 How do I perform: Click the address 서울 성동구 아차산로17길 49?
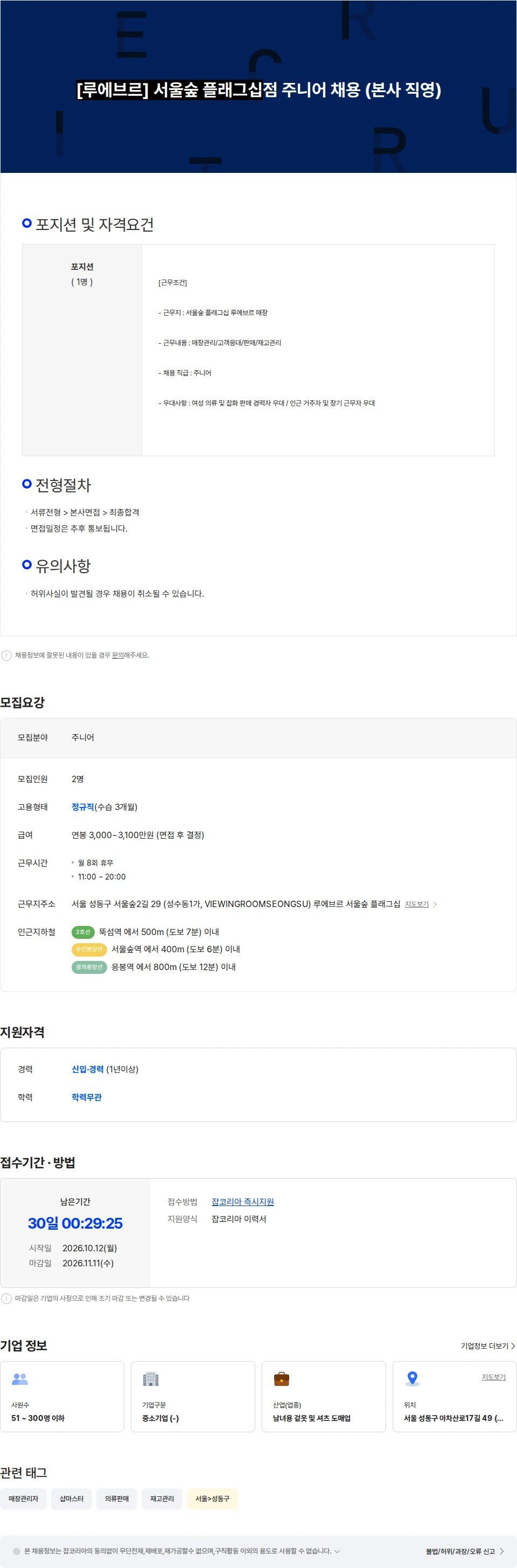pyautogui.click(x=453, y=1418)
